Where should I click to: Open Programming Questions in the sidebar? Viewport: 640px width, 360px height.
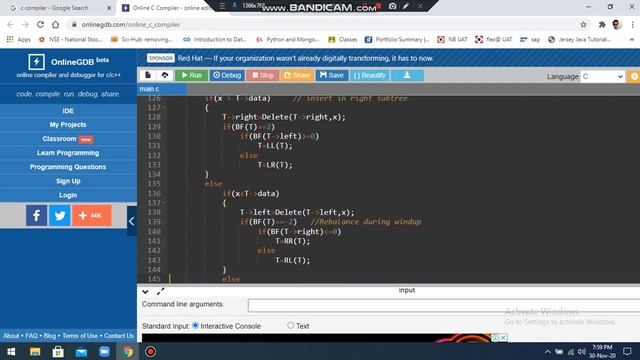coord(68,167)
